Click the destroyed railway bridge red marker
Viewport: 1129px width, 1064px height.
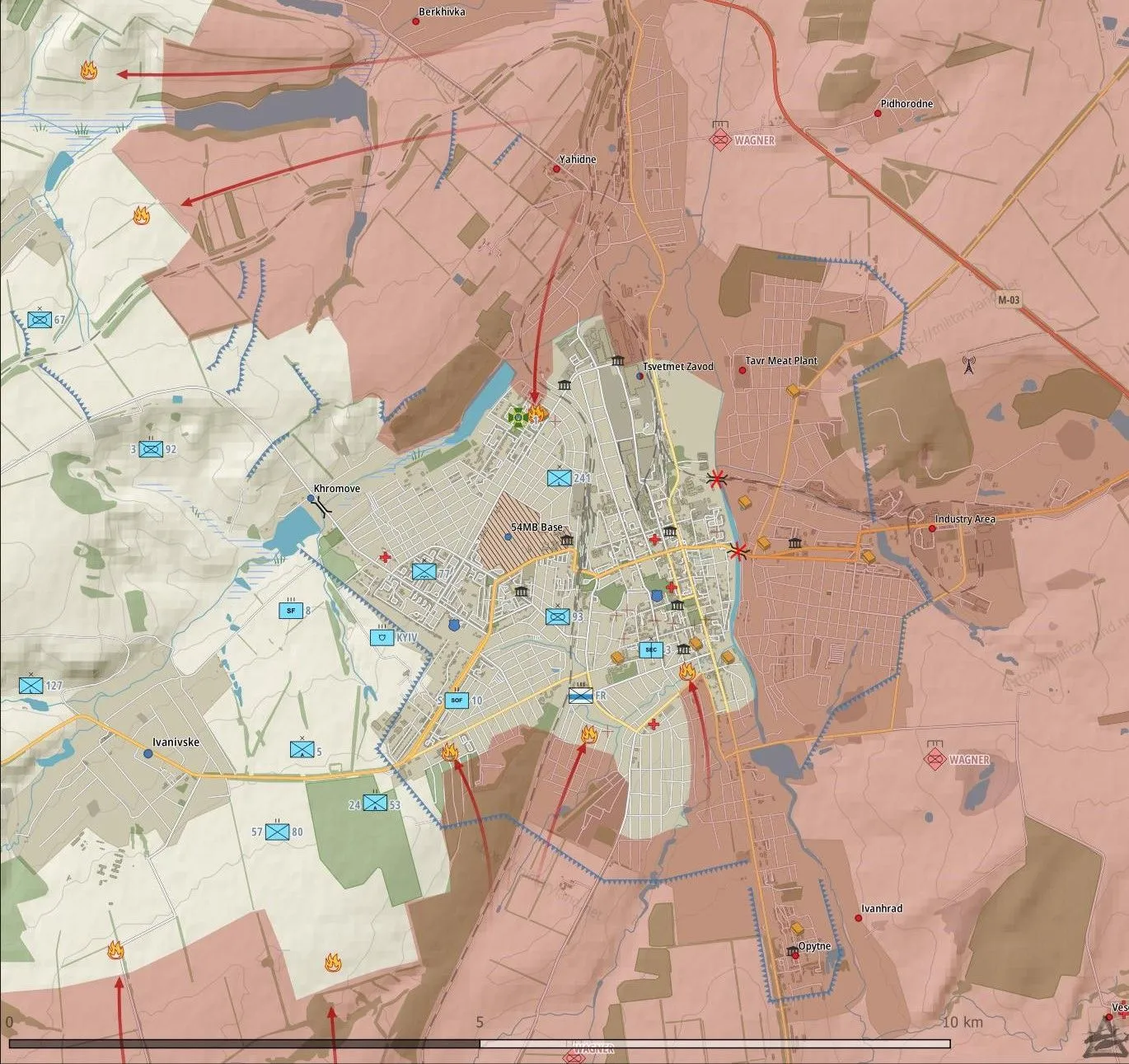point(718,477)
